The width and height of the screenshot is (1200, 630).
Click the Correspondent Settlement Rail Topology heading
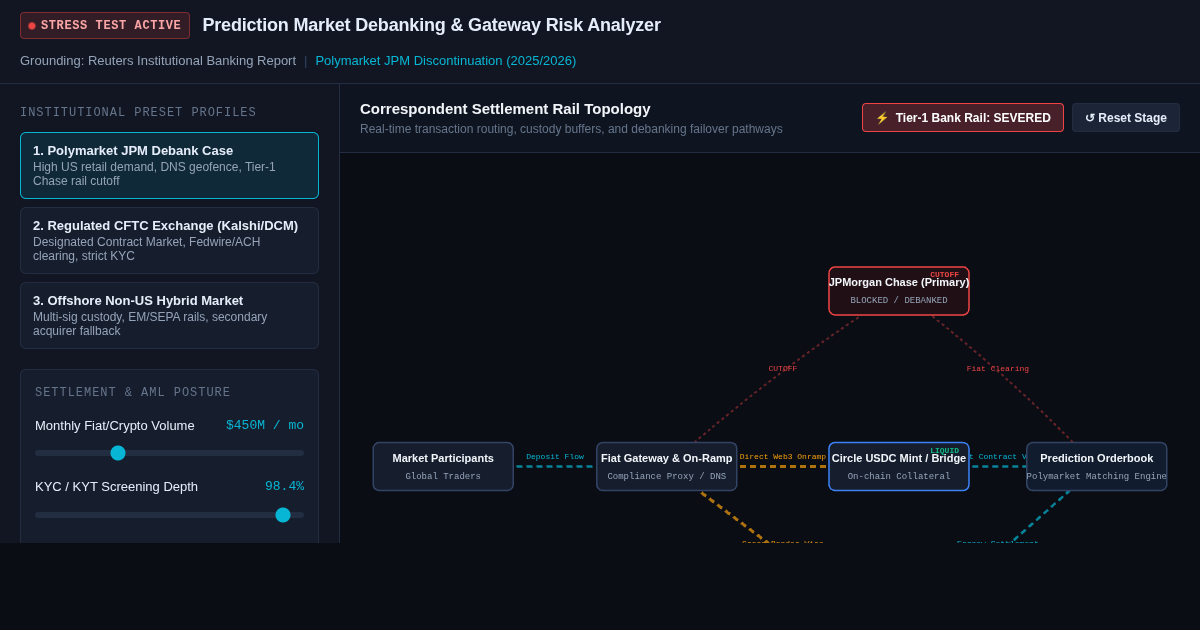click(505, 109)
